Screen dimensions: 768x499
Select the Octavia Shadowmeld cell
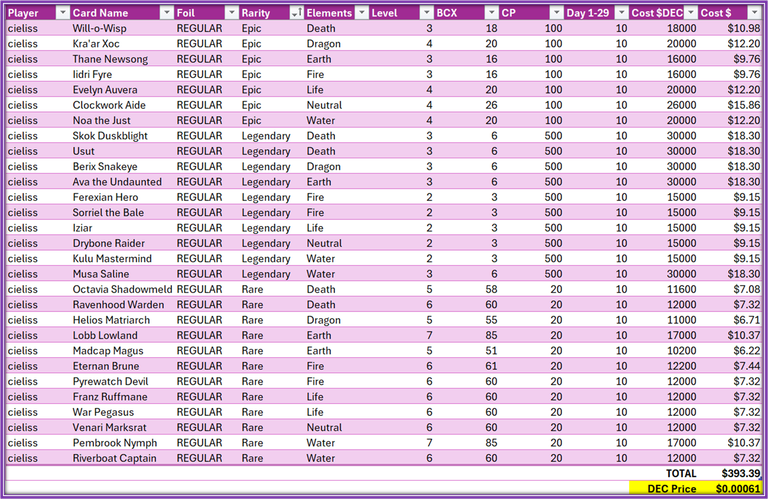pos(122,289)
